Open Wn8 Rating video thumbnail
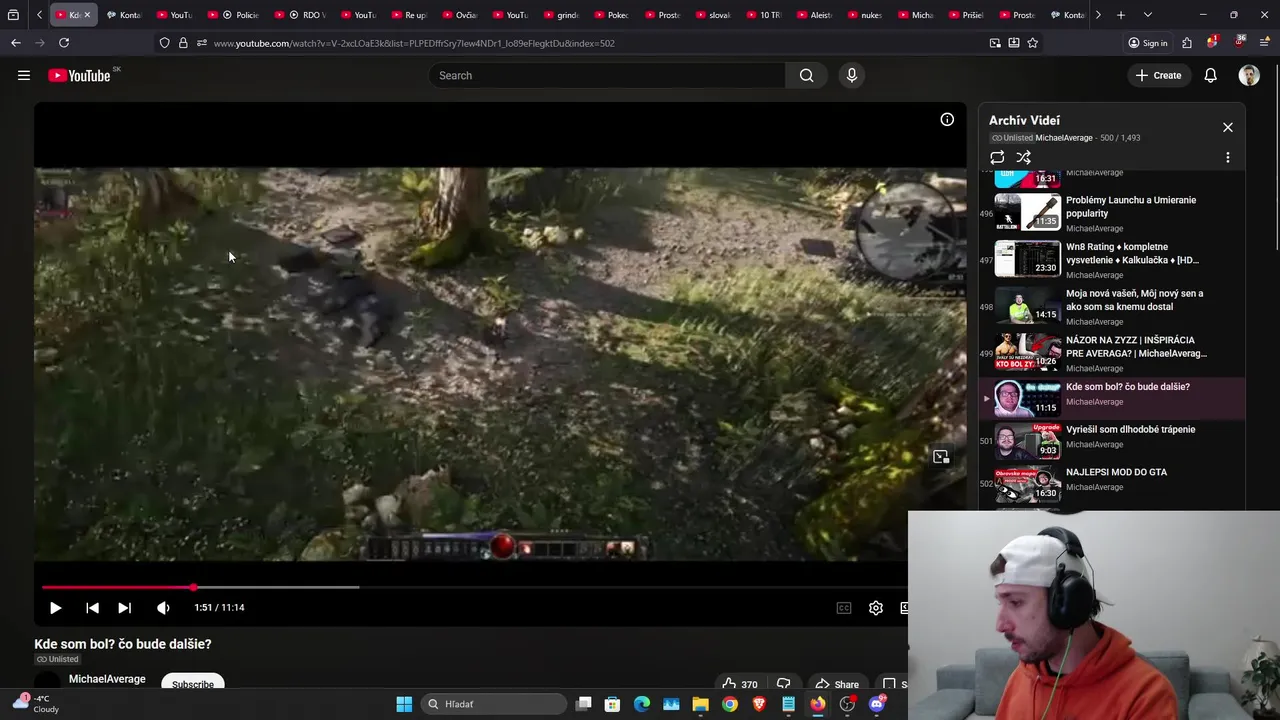This screenshot has width=1280, height=720. pyautogui.click(x=1027, y=258)
